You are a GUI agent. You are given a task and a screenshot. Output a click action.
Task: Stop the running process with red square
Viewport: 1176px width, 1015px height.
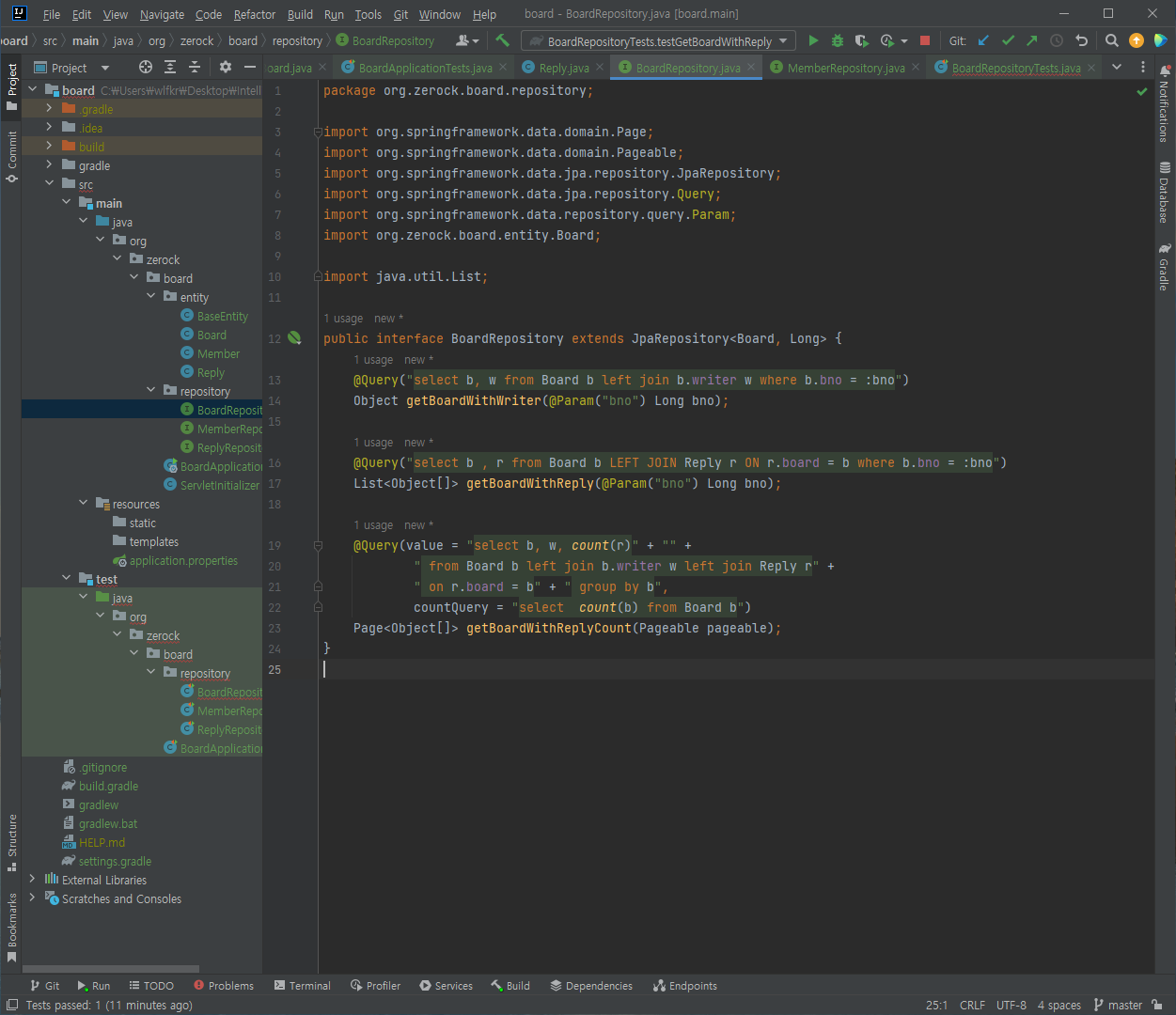pyautogui.click(x=925, y=40)
